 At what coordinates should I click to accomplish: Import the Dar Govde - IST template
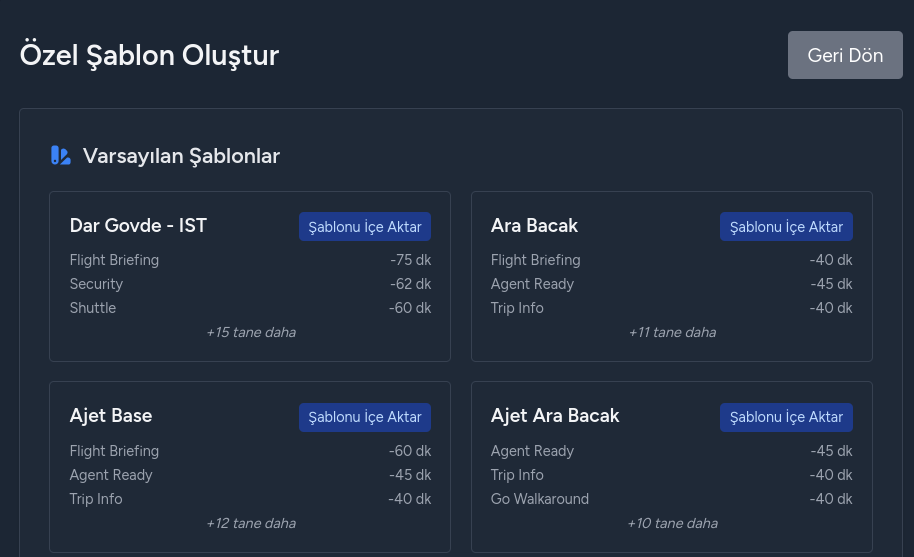click(x=364, y=227)
